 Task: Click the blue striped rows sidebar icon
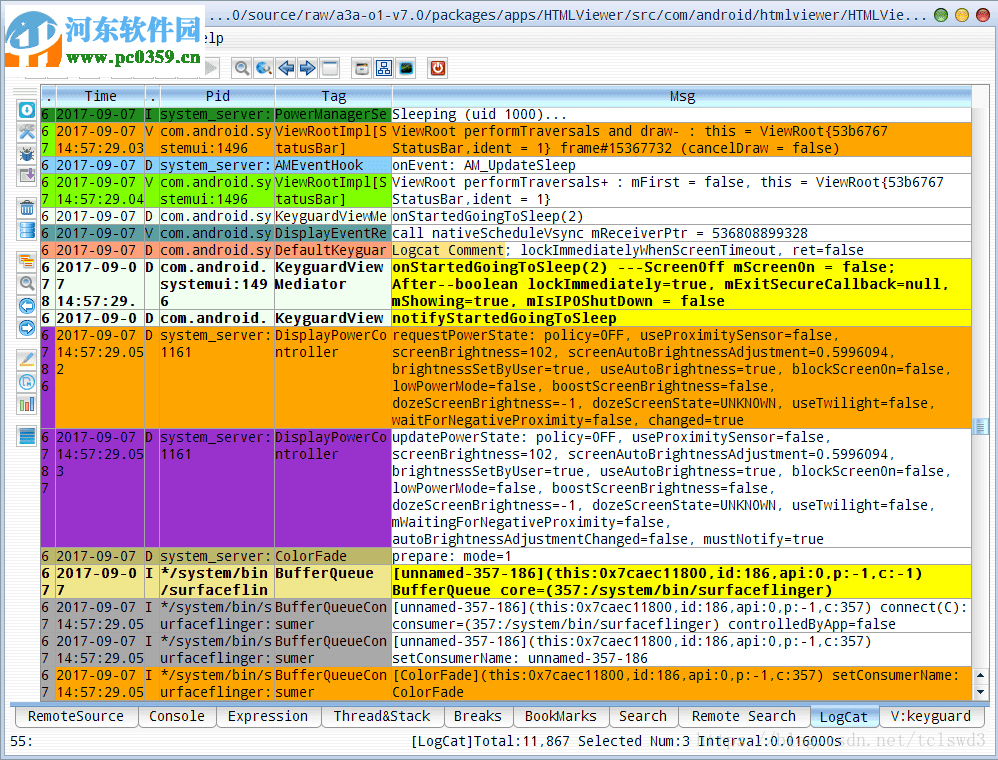[x=27, y=436]
